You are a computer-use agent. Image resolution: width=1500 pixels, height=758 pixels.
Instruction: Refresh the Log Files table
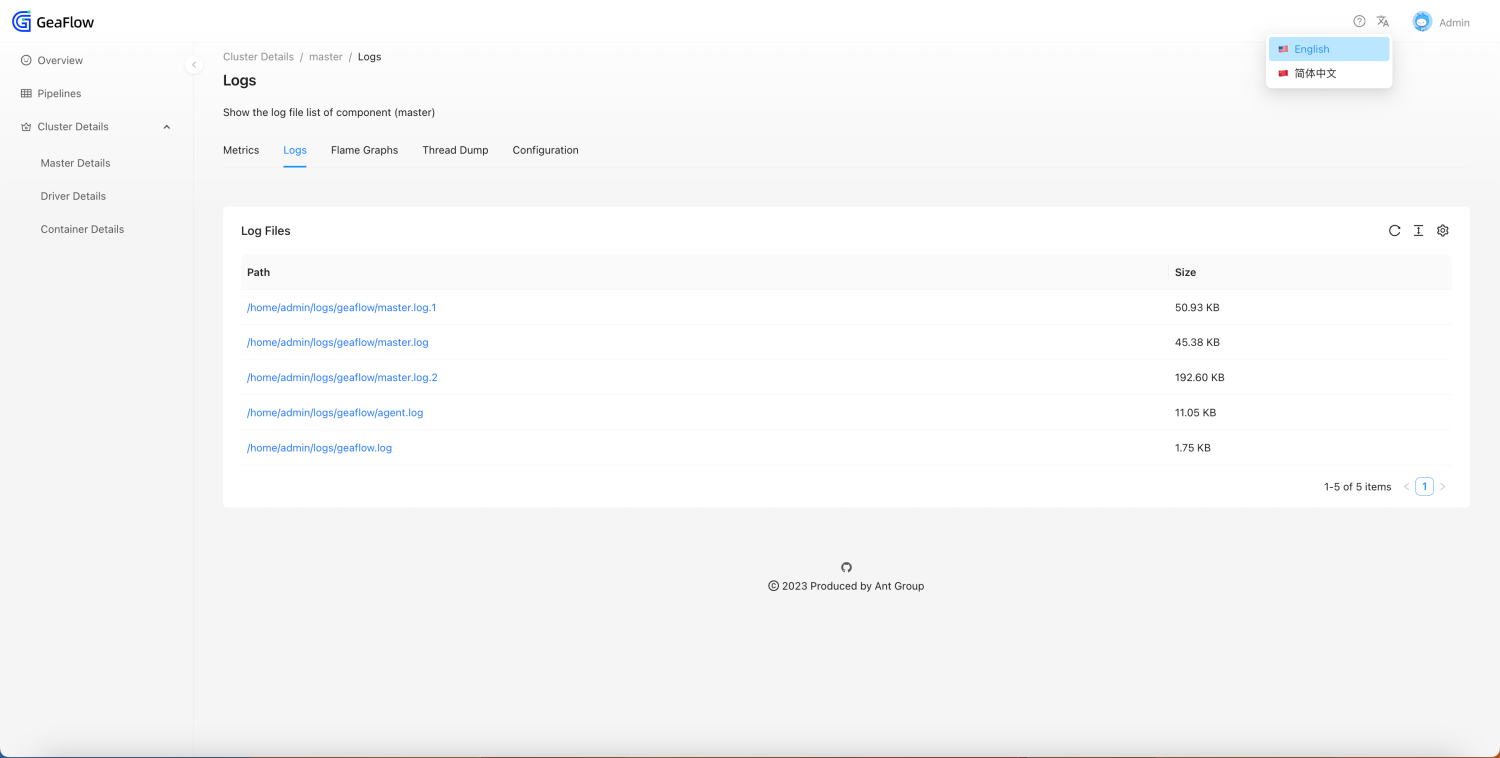(x=1394, y=230)
